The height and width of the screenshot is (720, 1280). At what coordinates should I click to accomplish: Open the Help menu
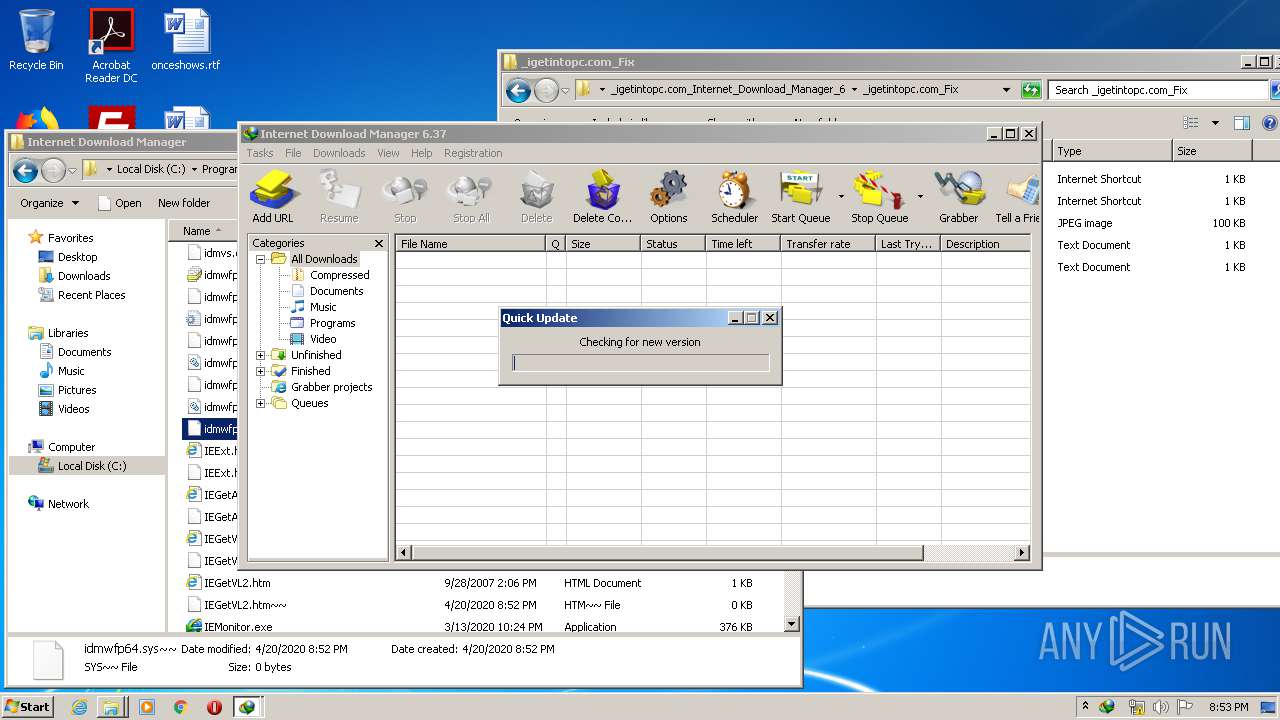[x=422, y=153]
